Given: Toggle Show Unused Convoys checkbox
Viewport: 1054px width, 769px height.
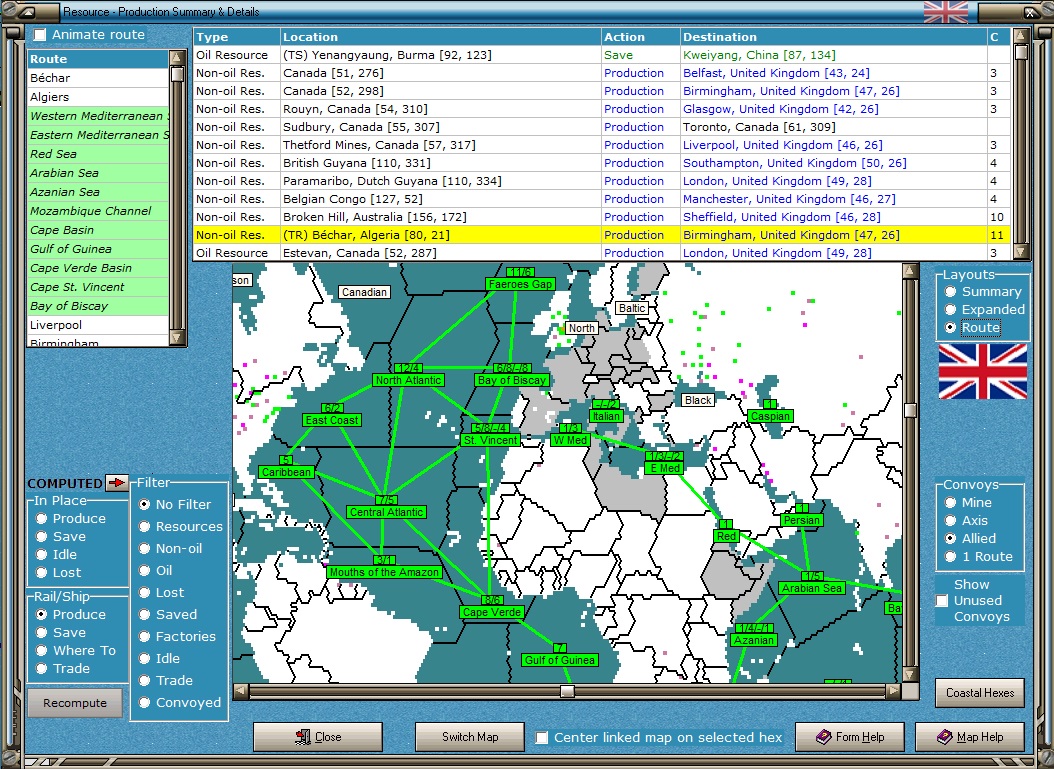Looking at the screenshot, I should point(942,601).
